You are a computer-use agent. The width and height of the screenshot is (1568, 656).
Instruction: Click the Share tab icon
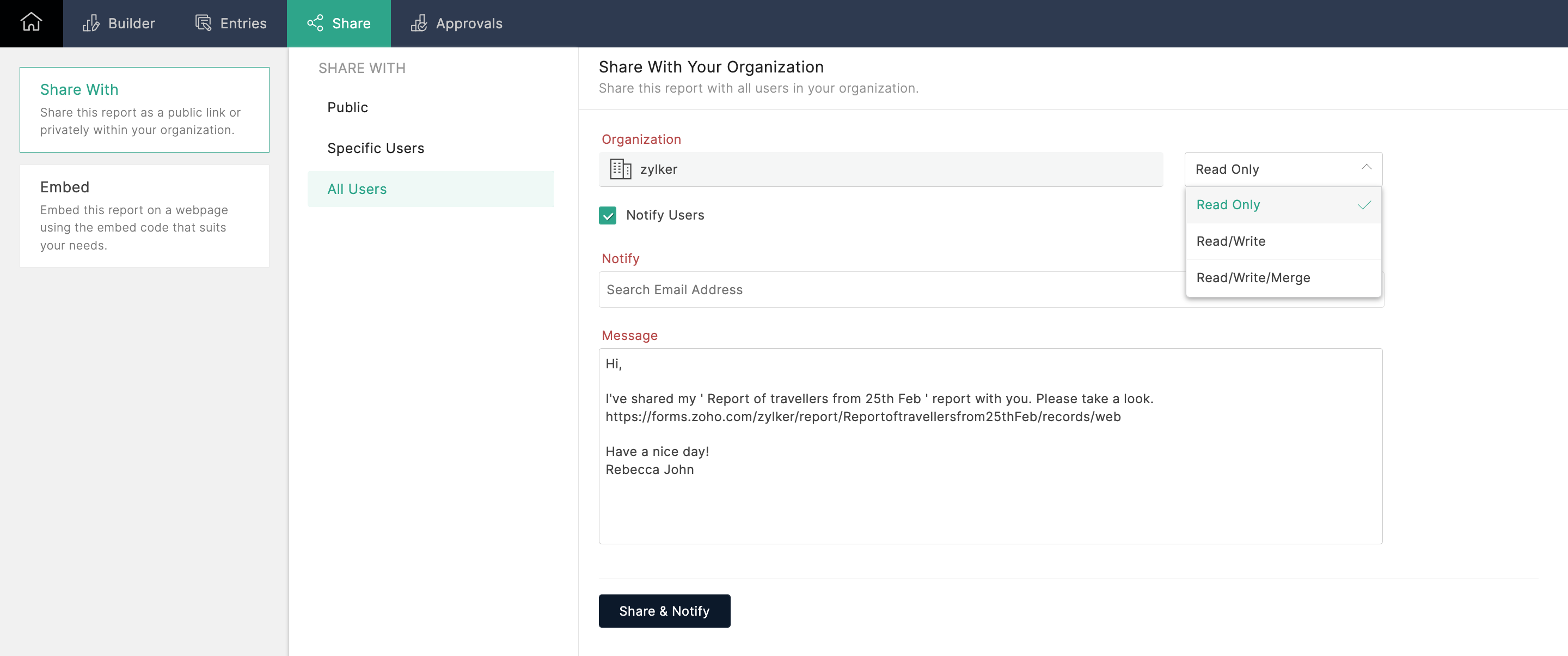pos(315,23)
